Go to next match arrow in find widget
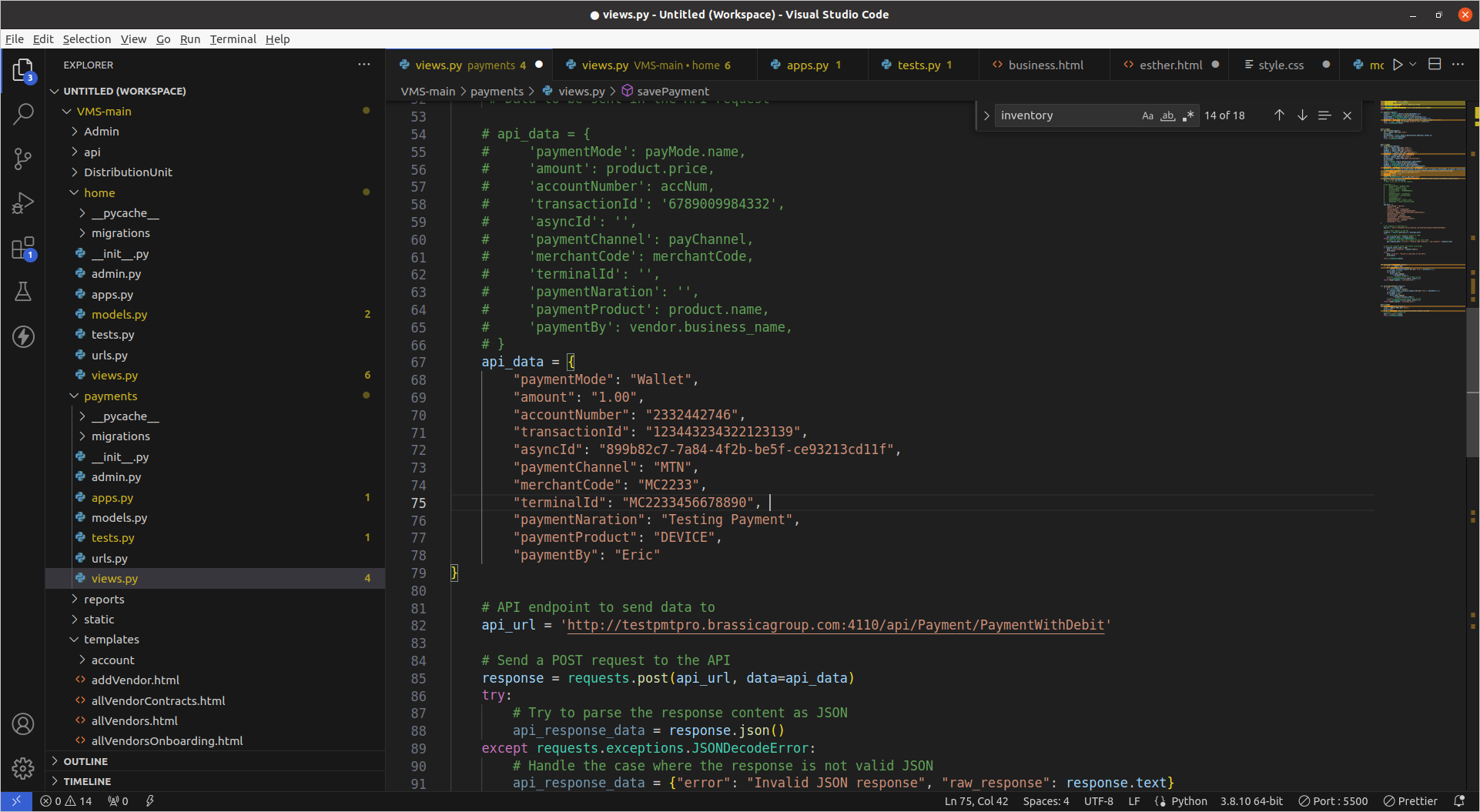This screenshot has height=812, width=1480. 1302,115
